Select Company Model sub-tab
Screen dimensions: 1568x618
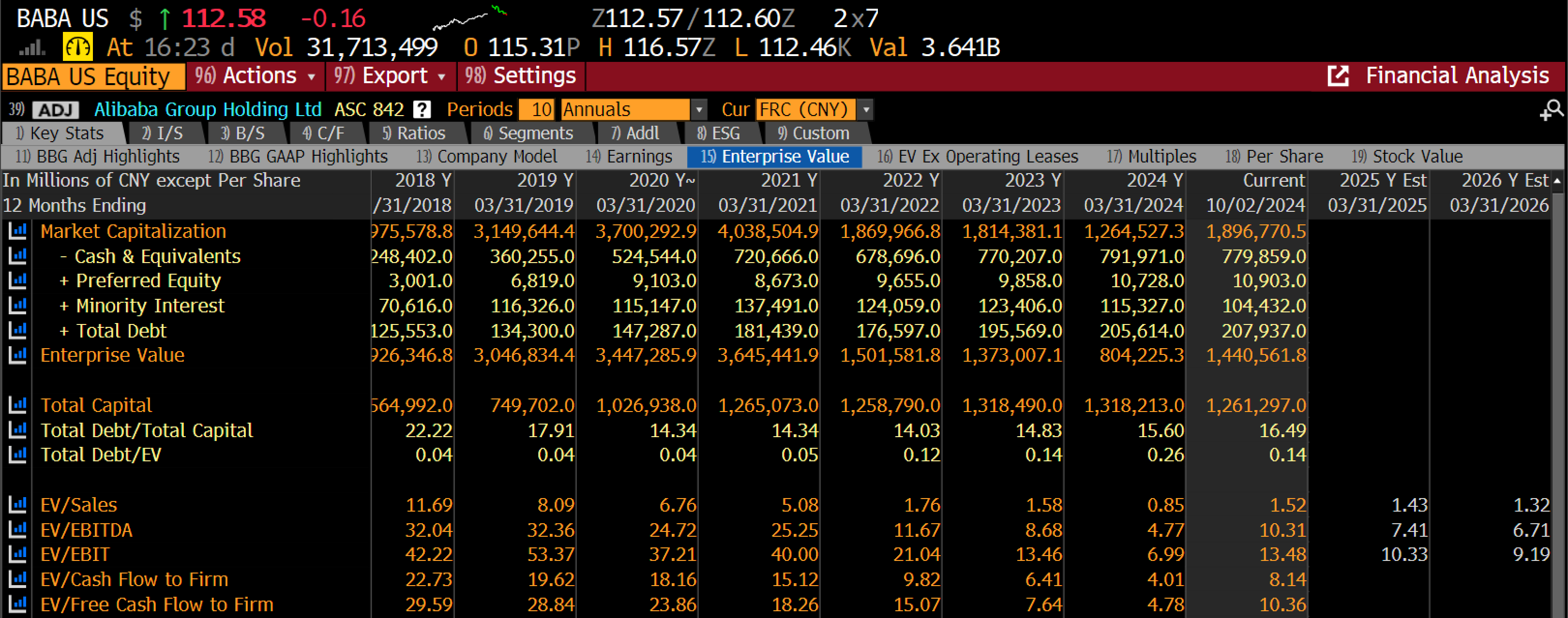tap(487, 157)
